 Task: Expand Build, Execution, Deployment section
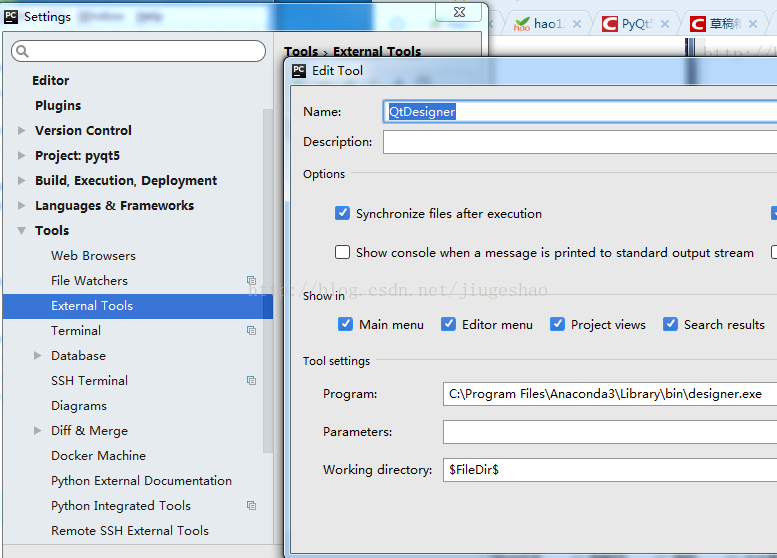pyautogui.click(x=21, y=180)
